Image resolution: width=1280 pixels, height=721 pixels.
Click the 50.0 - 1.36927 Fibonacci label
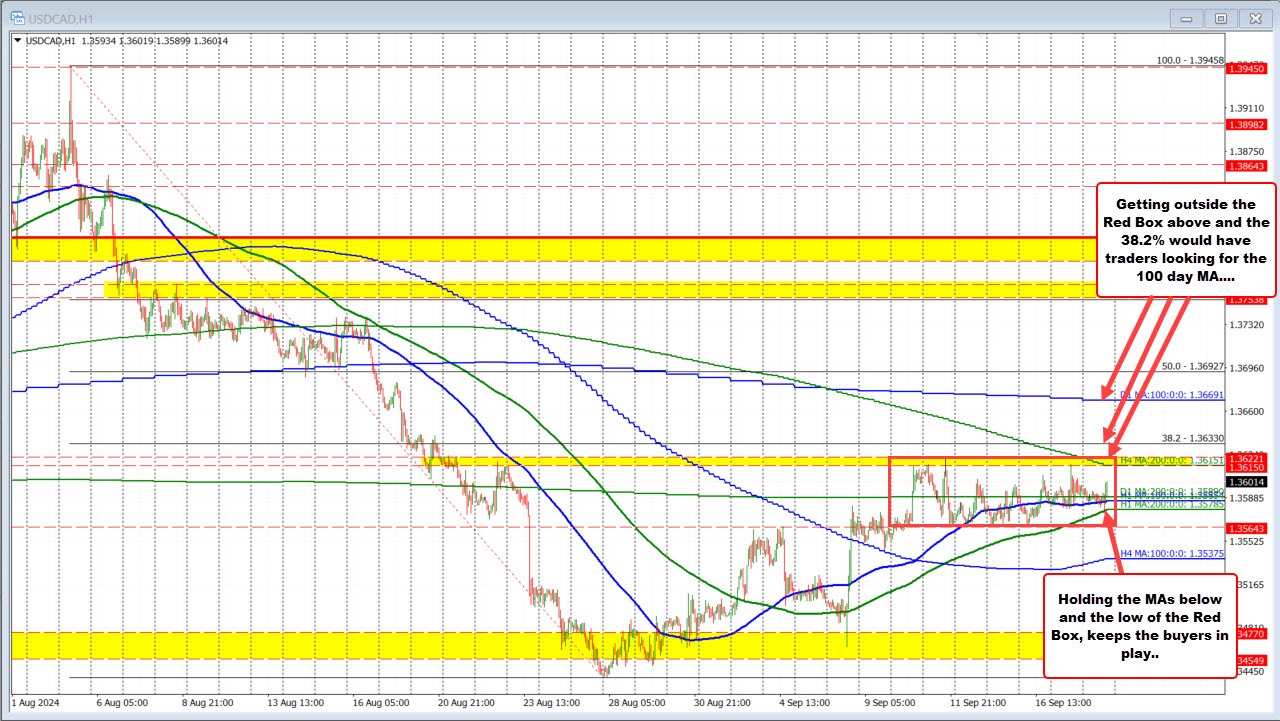(x=1192, y=367)
